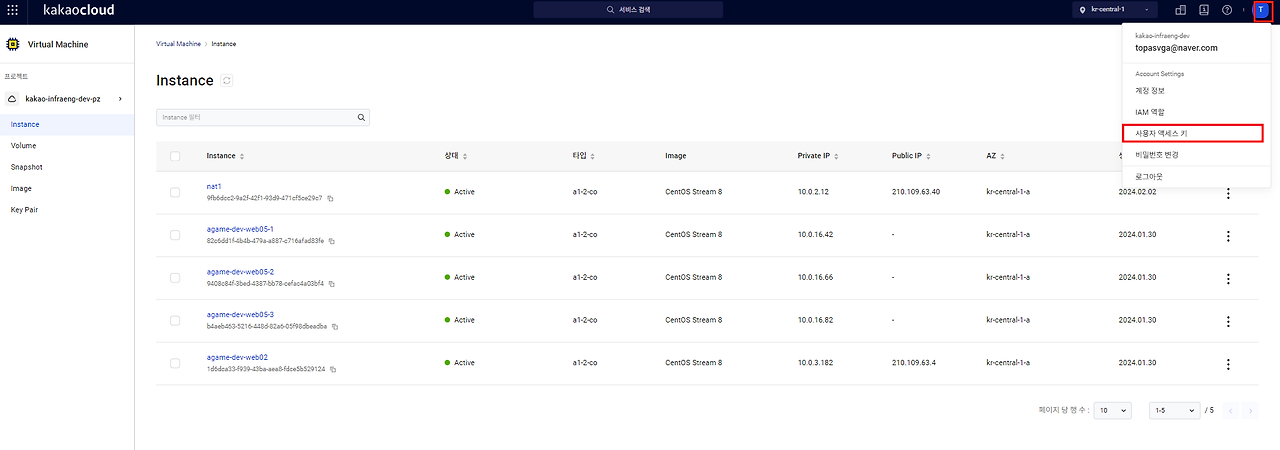Open the help question-mark icon
The width and height of the screenshot is (1280, 450).
point(1227,10)
